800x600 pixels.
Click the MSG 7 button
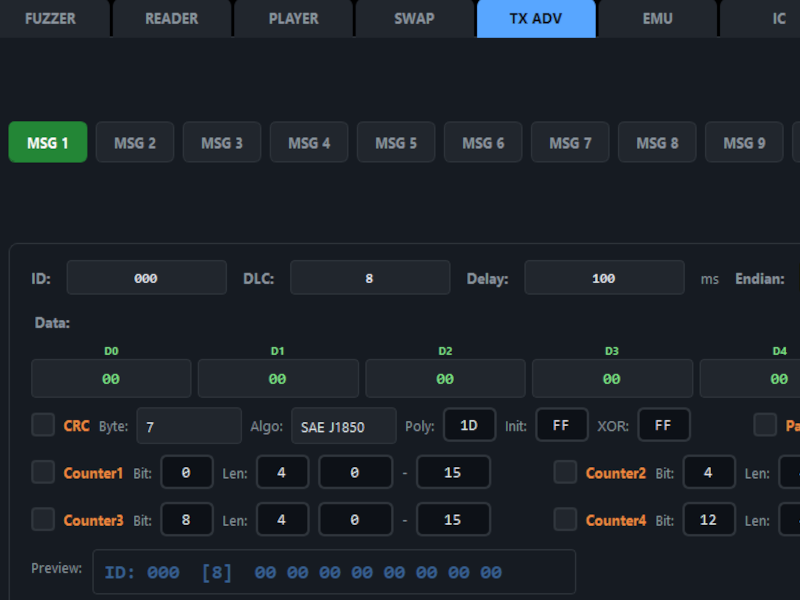570,143
